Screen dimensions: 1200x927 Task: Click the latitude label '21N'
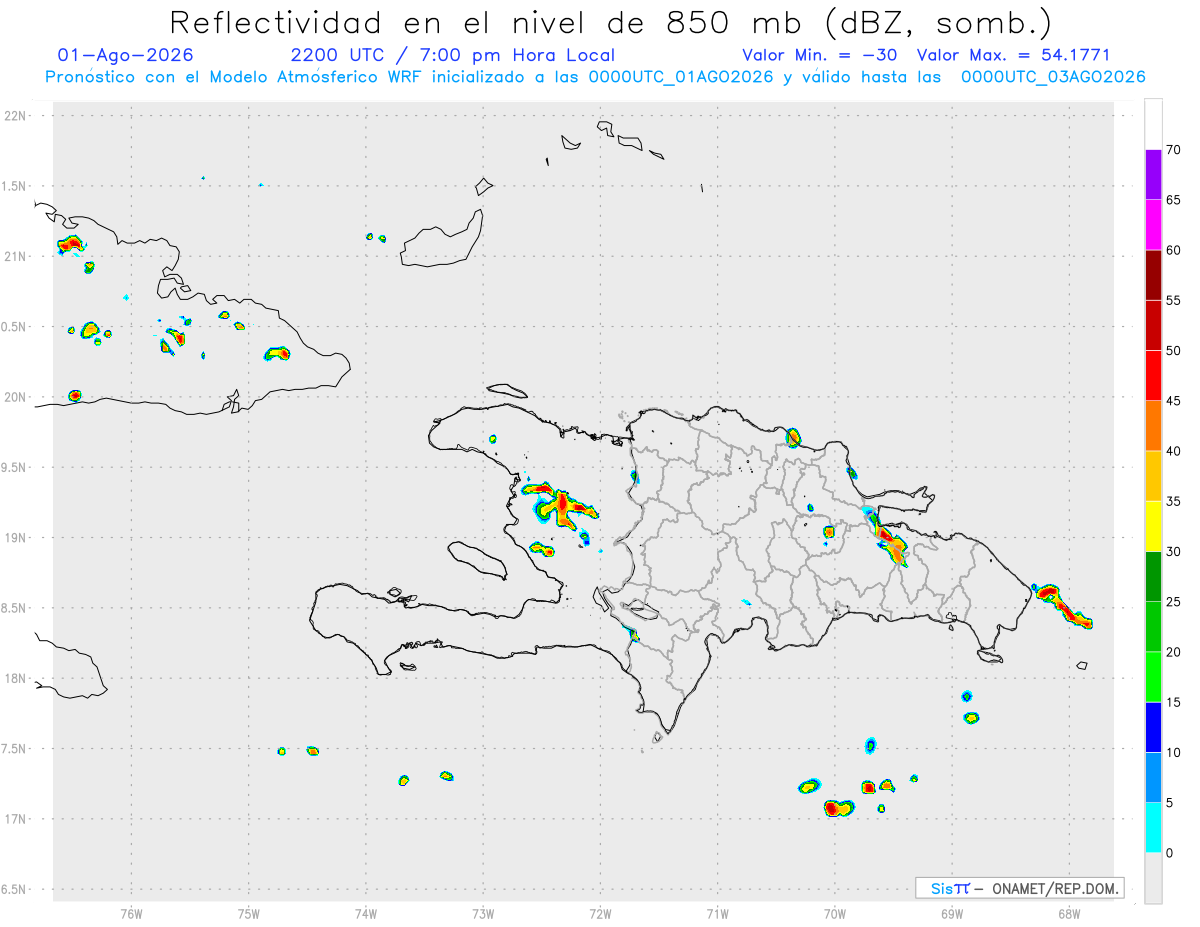[17, 257]
